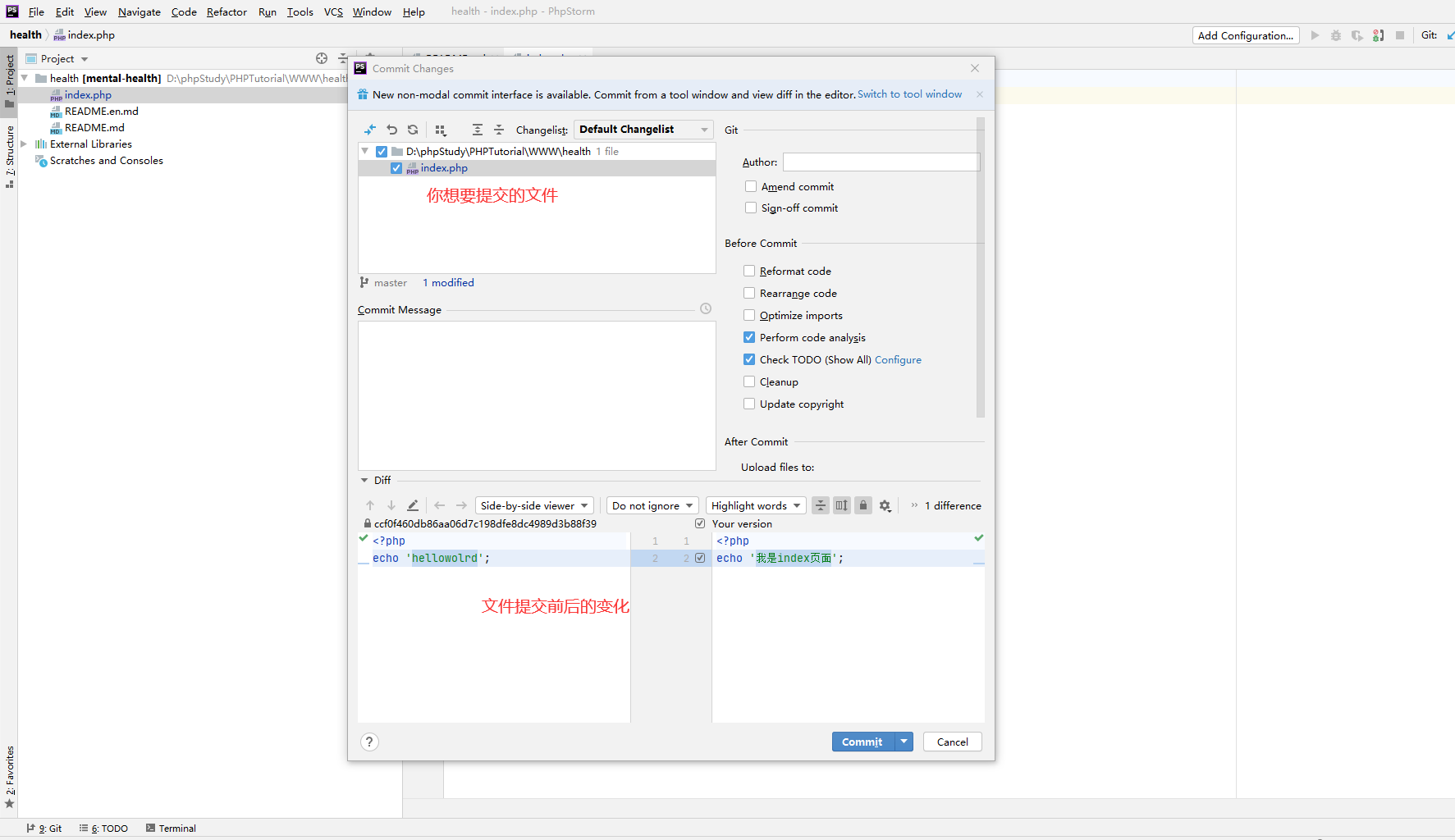Click Expand All icon in changes toolbar

(x=478, y=130)
